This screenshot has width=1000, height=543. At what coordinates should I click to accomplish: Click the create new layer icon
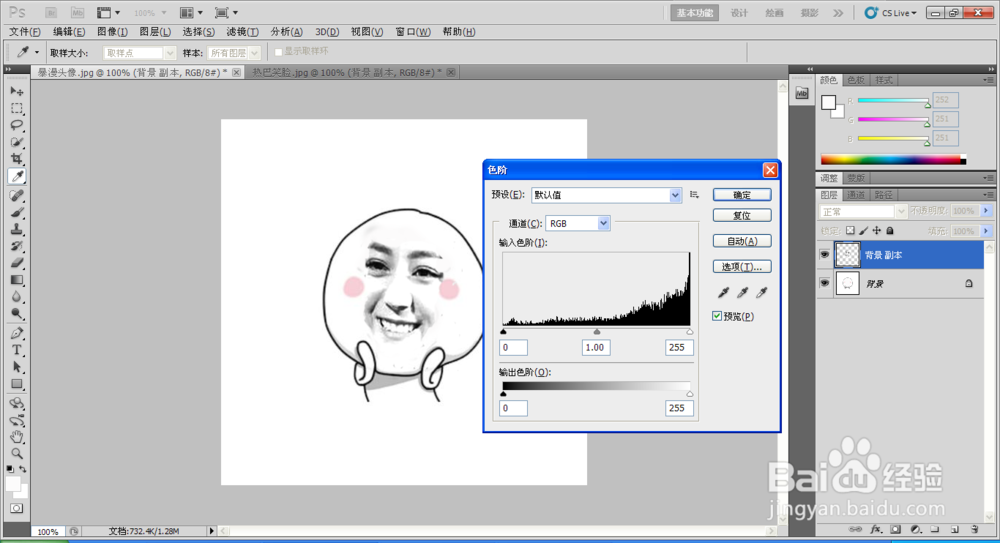tap(955, 530)
